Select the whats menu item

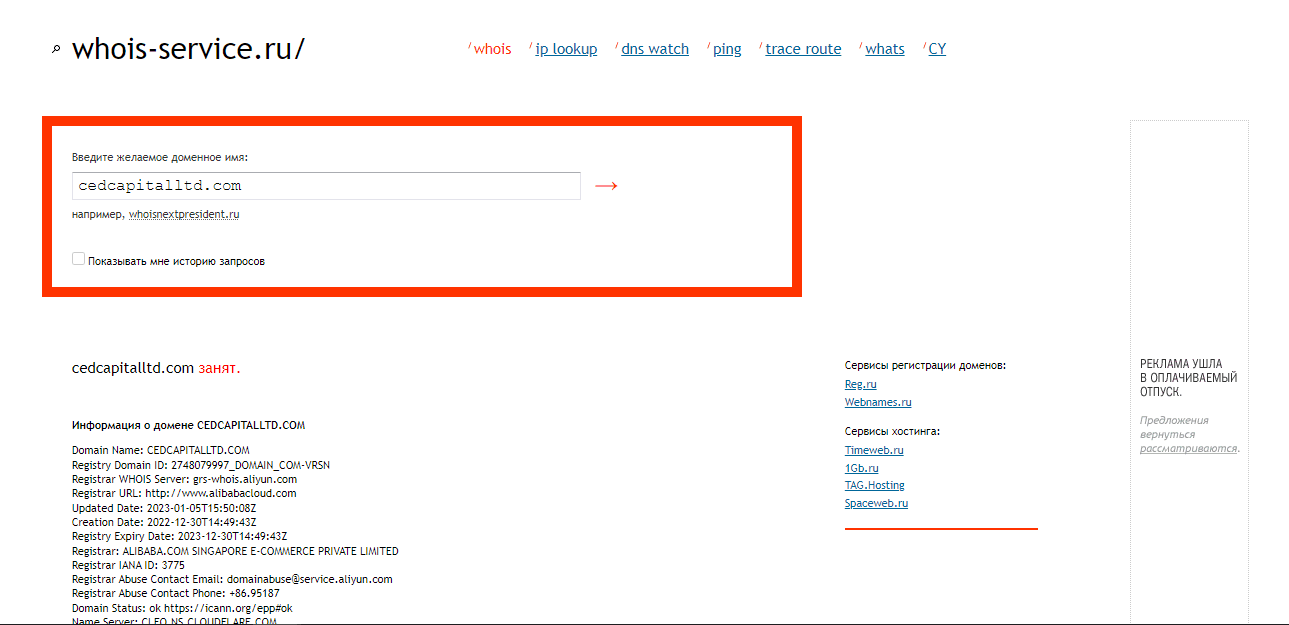885,49
